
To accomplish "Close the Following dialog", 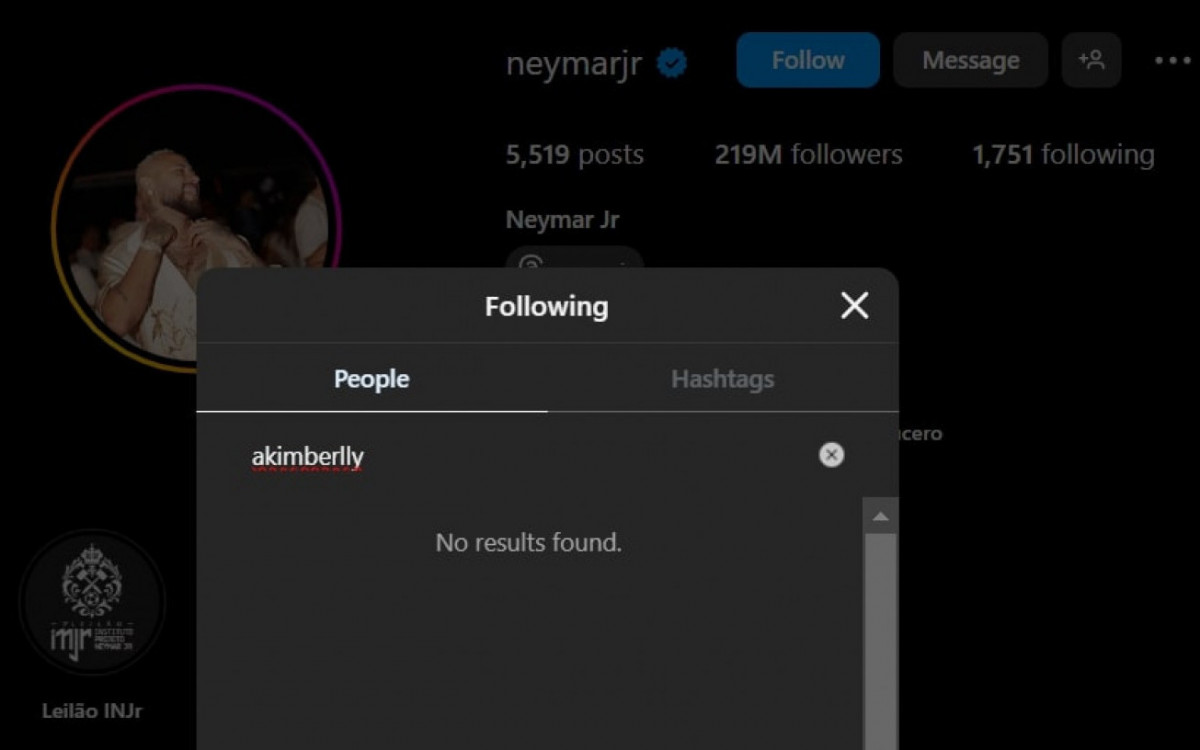I will tap(855, 306).
